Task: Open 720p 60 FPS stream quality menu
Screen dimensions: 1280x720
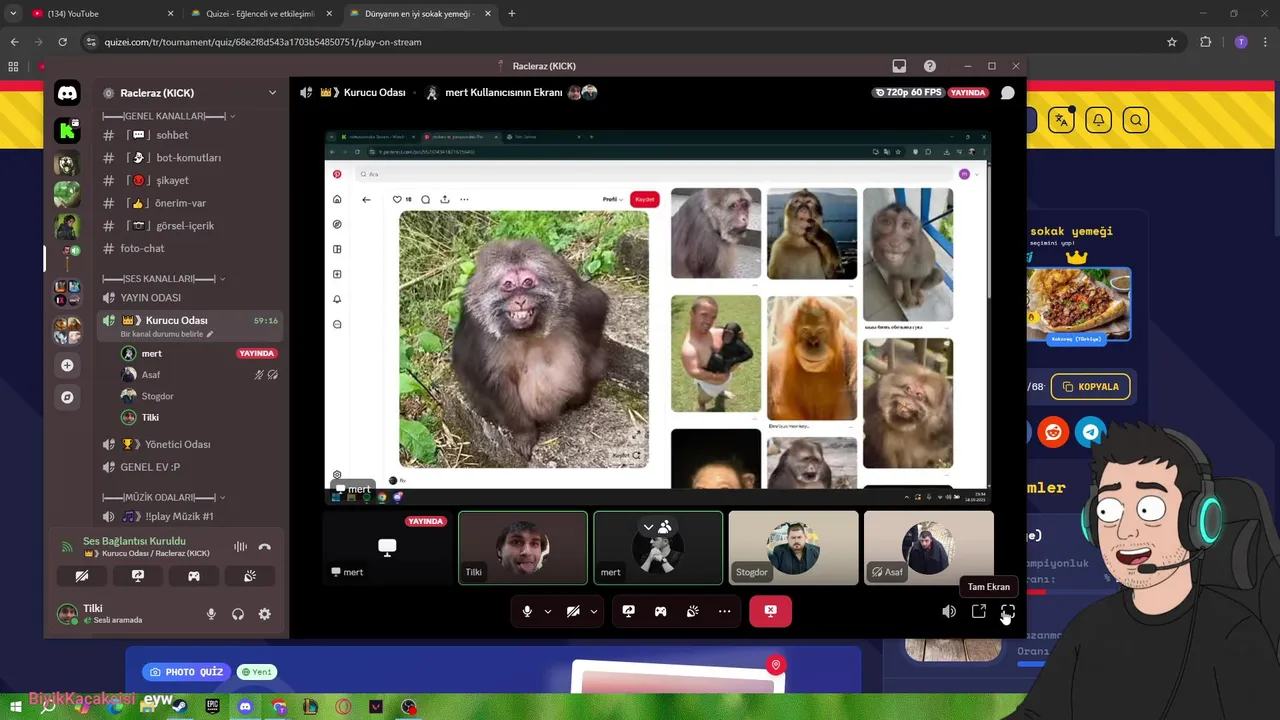Action: tap(908, 92)
